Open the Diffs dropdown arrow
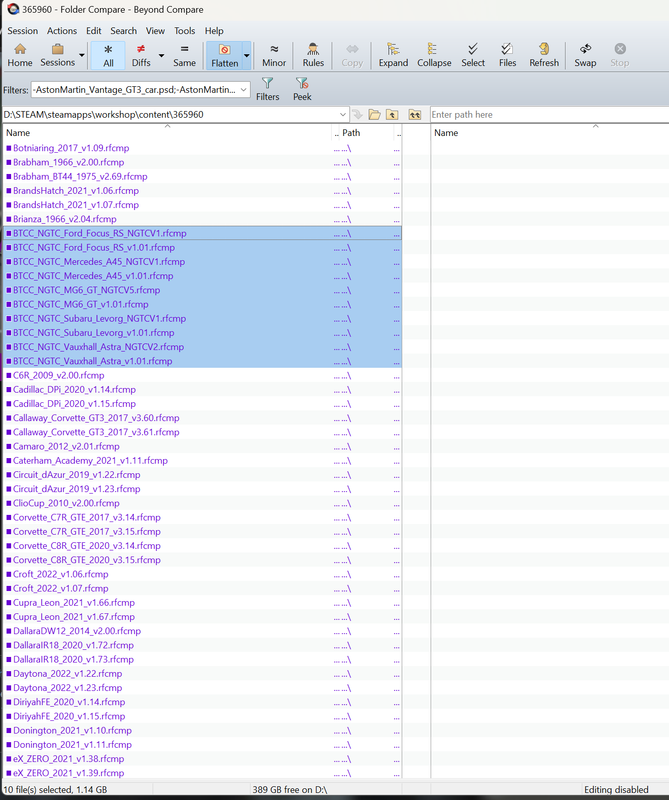669x800 pixels. [x=161, y=55]
